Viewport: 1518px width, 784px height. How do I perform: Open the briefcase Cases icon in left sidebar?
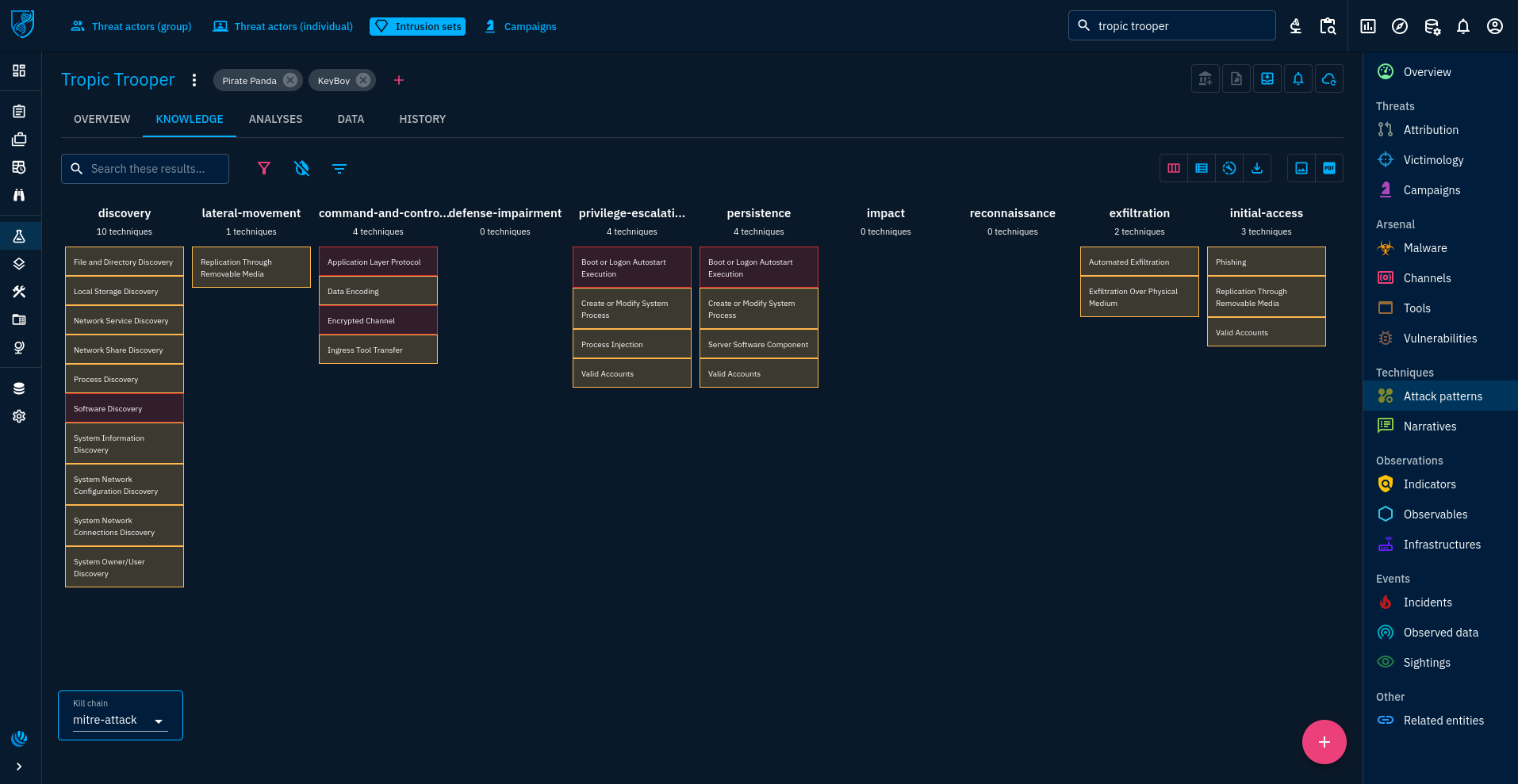point(19,140)
